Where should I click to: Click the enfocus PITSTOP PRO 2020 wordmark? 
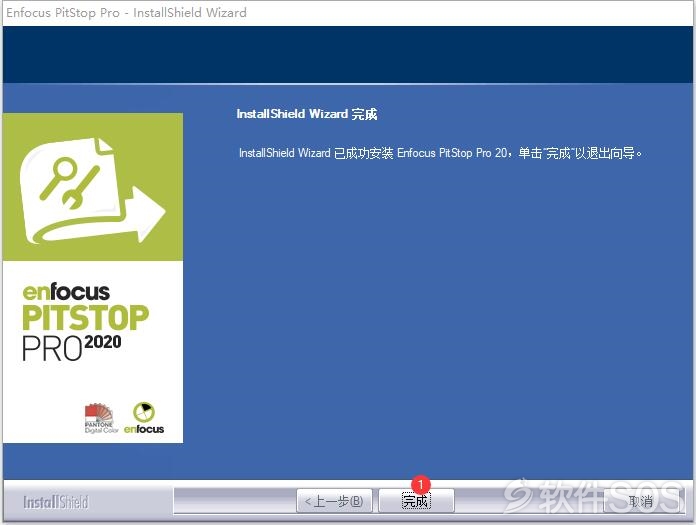(x=86, y=322)
